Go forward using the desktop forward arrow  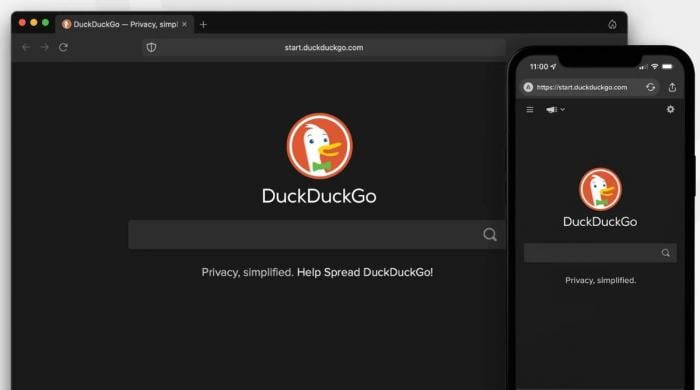tap(45, 47)
